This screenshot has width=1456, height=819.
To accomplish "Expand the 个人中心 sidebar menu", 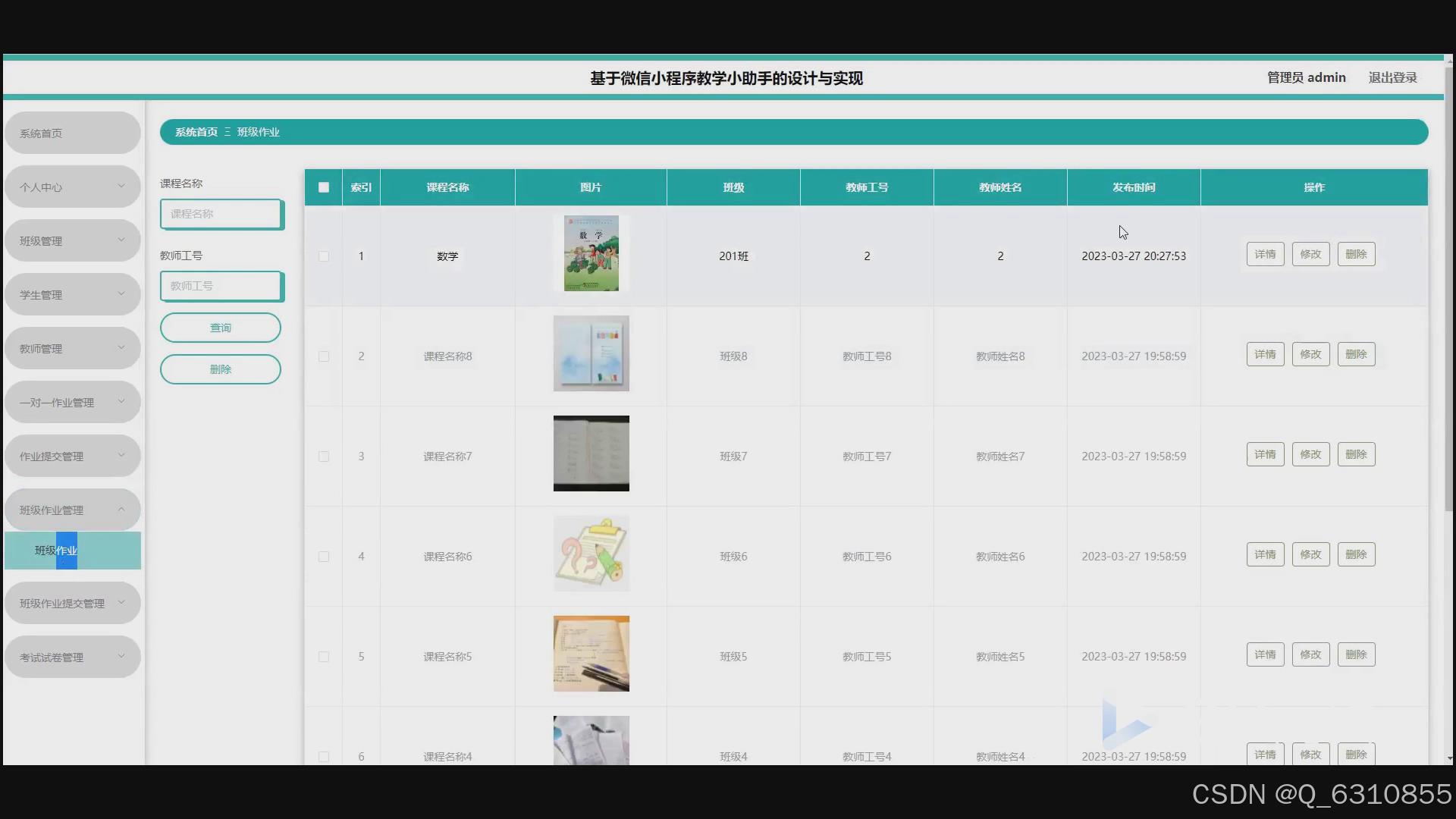I will pos(72,187).
